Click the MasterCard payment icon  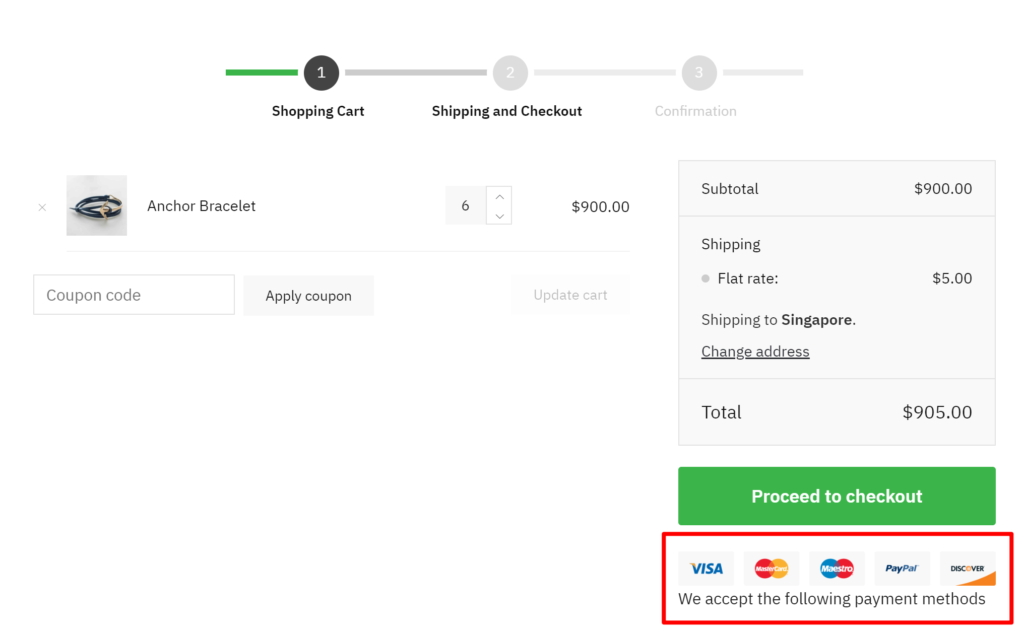click(x=771, y=568)
